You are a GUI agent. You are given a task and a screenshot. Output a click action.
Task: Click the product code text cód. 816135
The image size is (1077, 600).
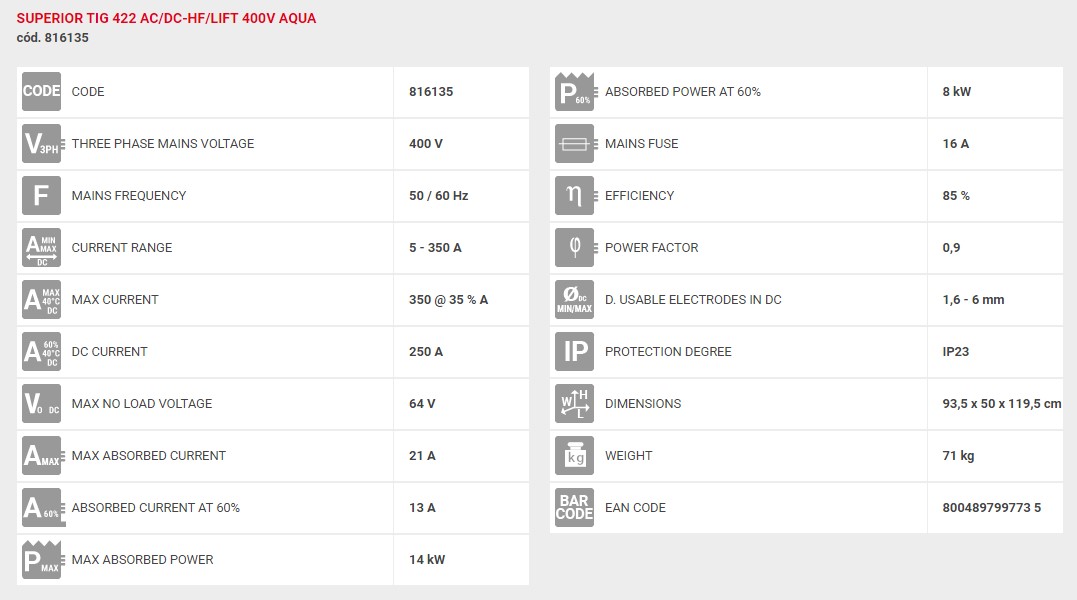(x=53, y=38)
